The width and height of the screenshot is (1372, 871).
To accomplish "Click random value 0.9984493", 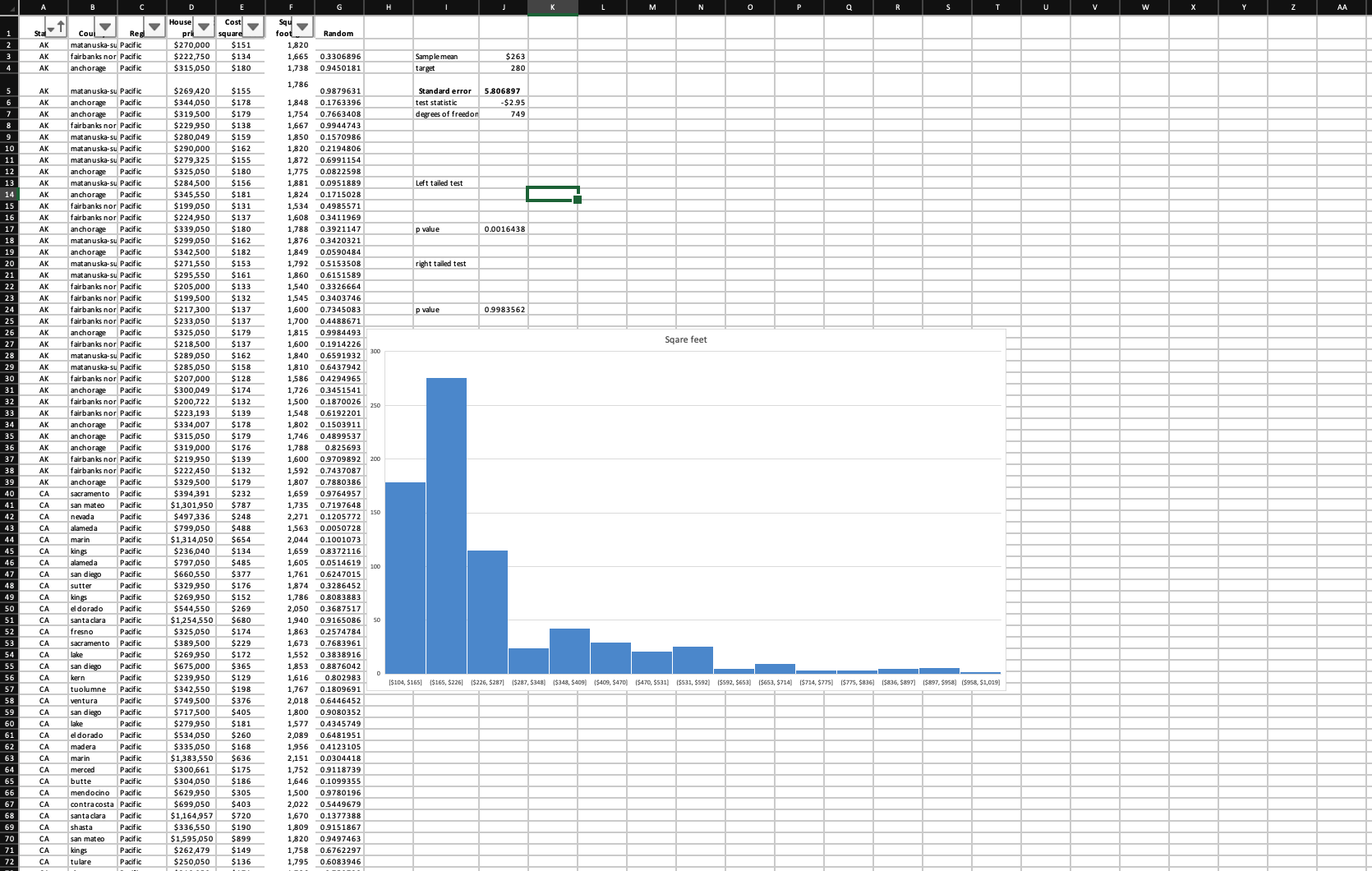I will [x=339, y=333].
